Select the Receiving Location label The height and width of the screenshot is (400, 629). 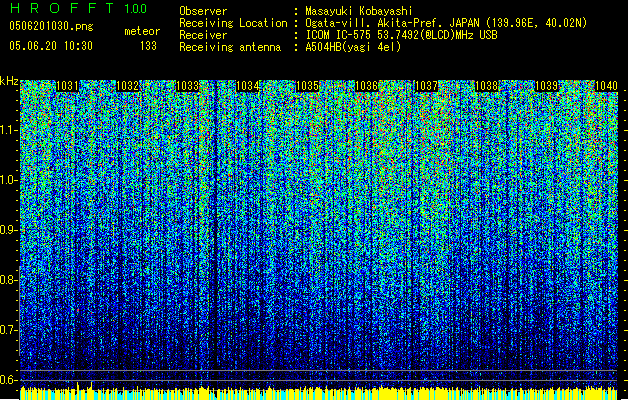click(x=234, y=23)
